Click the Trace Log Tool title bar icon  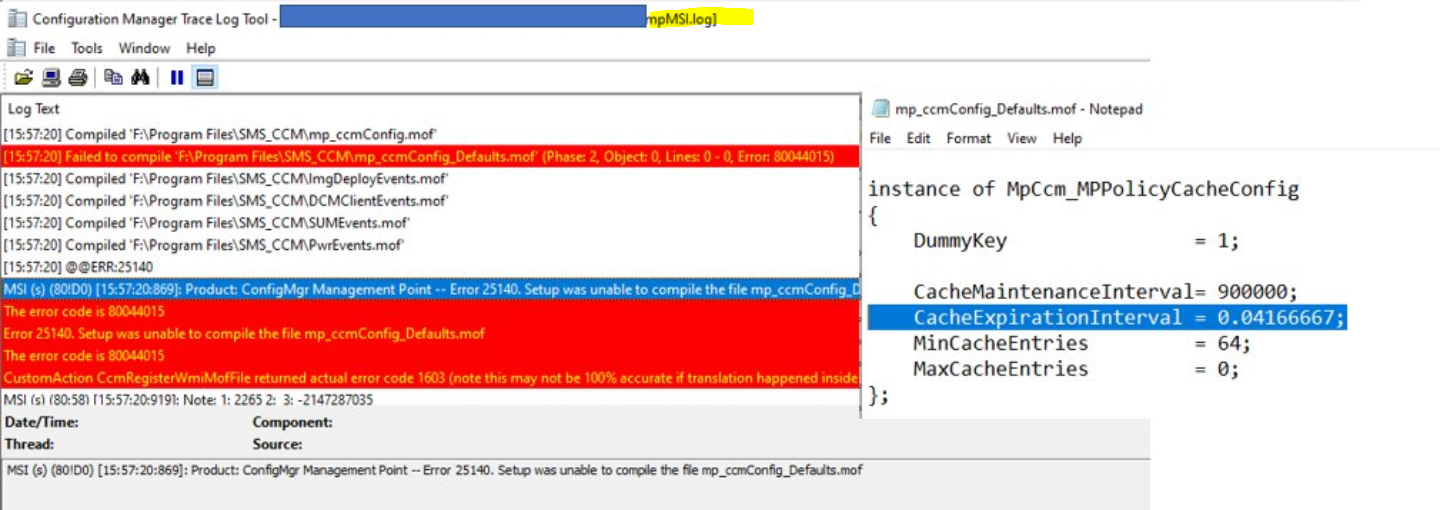tap(18, 18)
